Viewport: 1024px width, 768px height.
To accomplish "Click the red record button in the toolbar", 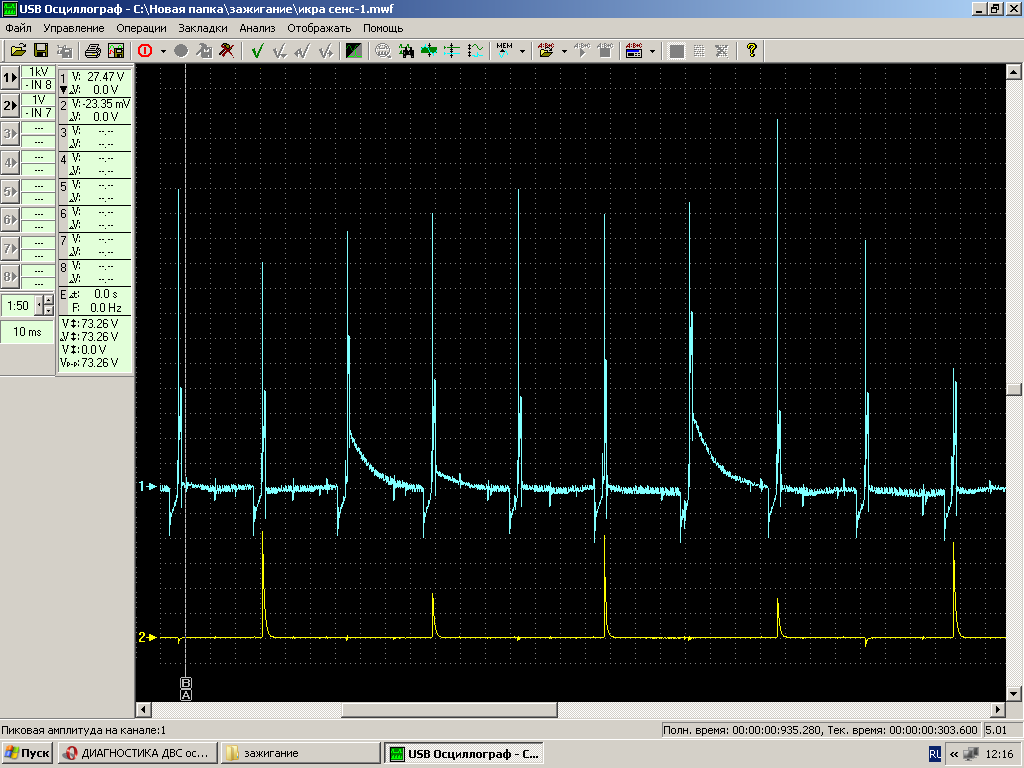I will 144,51.
